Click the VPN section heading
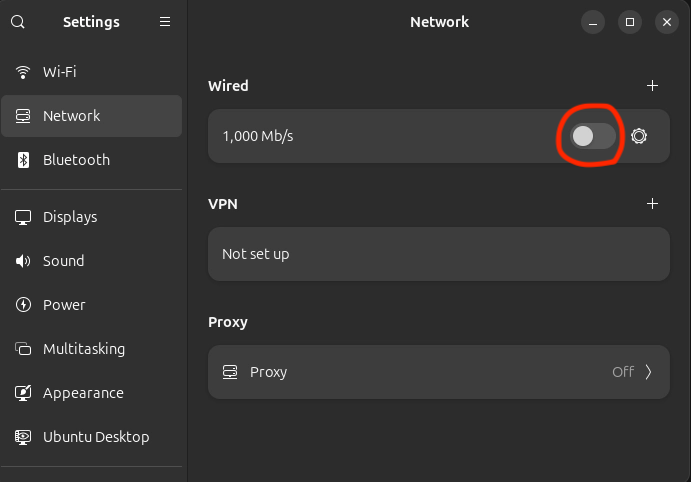691x482 pixels. coord(223,204)
